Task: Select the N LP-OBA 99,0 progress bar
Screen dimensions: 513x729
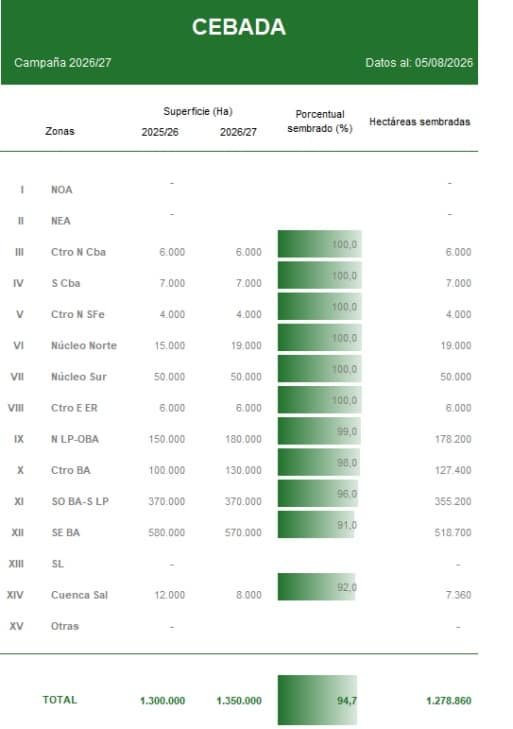Action: click(x=319, y=431)
